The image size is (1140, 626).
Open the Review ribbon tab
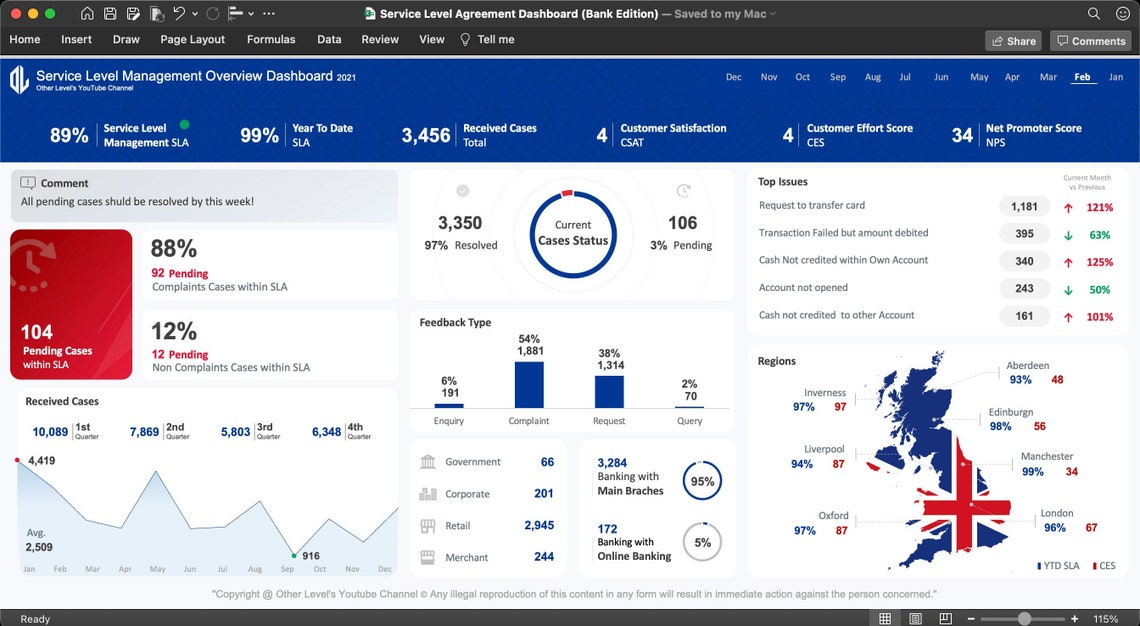380,39
